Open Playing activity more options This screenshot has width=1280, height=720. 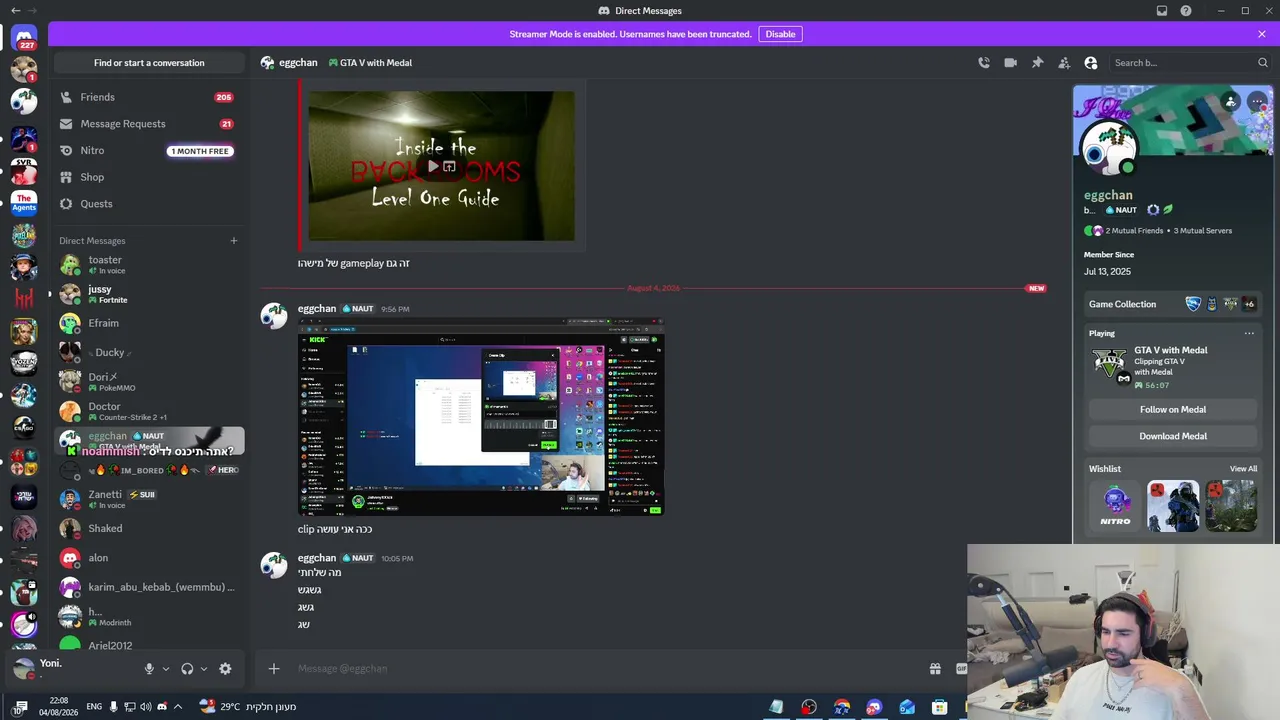pos(1249,333)
